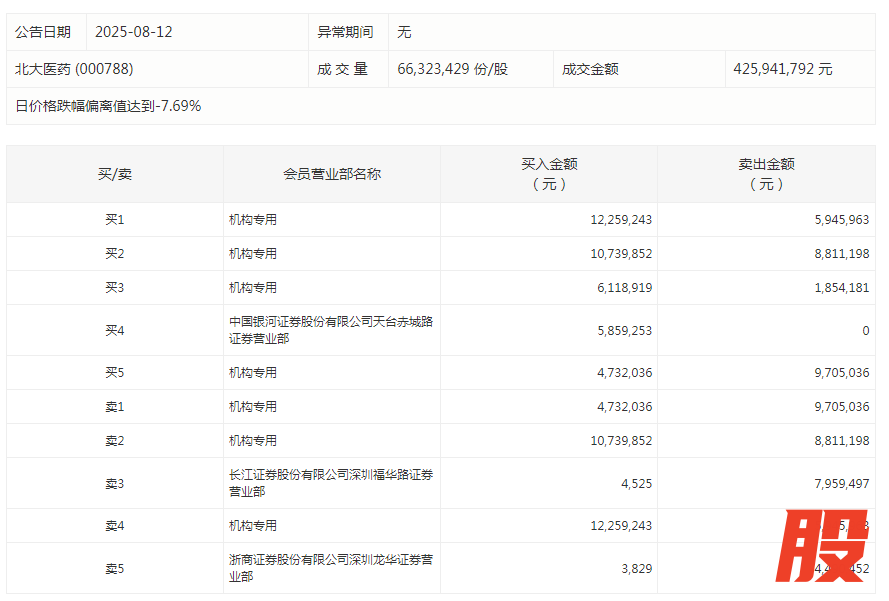Image resolution: width=889 pixels, height=601 pixels.
Task: Click the 买4 row 卖出金额 value 0
Action: tap(865, 330)
